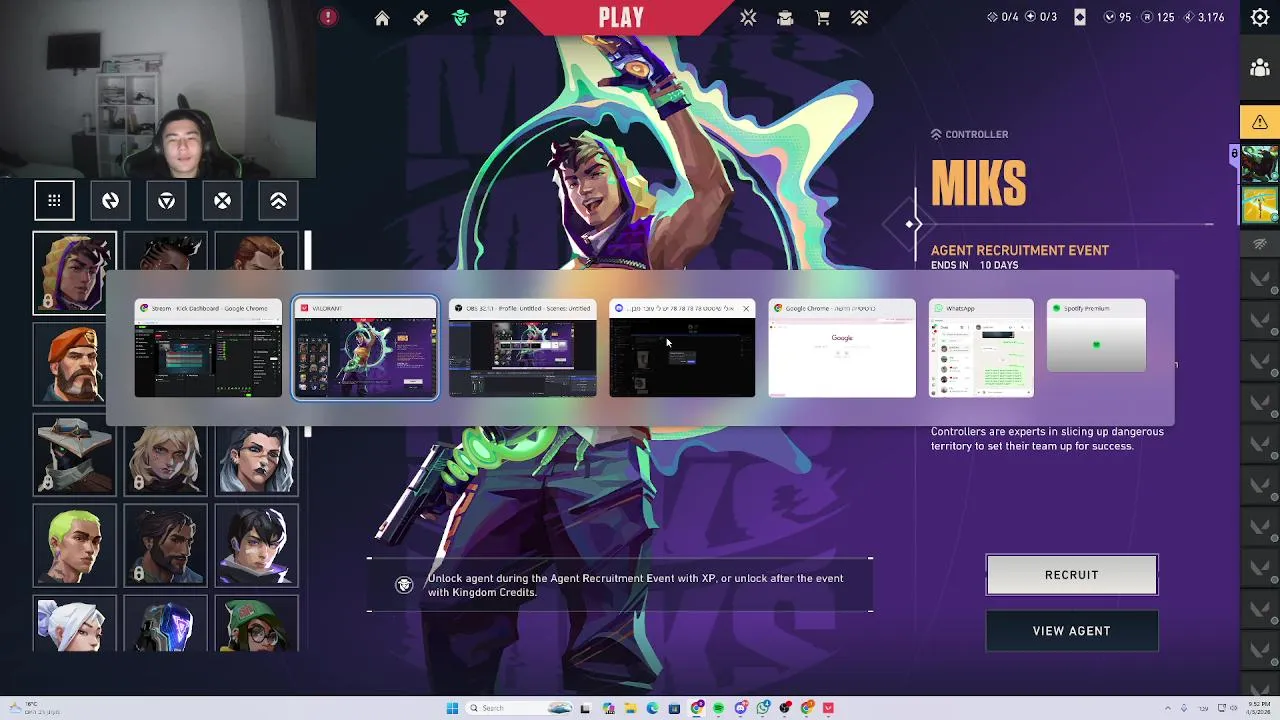Viewport: 1280px width, 720px height.
Task: Click the PLAY tab at top center
Action: coord(621,17)
